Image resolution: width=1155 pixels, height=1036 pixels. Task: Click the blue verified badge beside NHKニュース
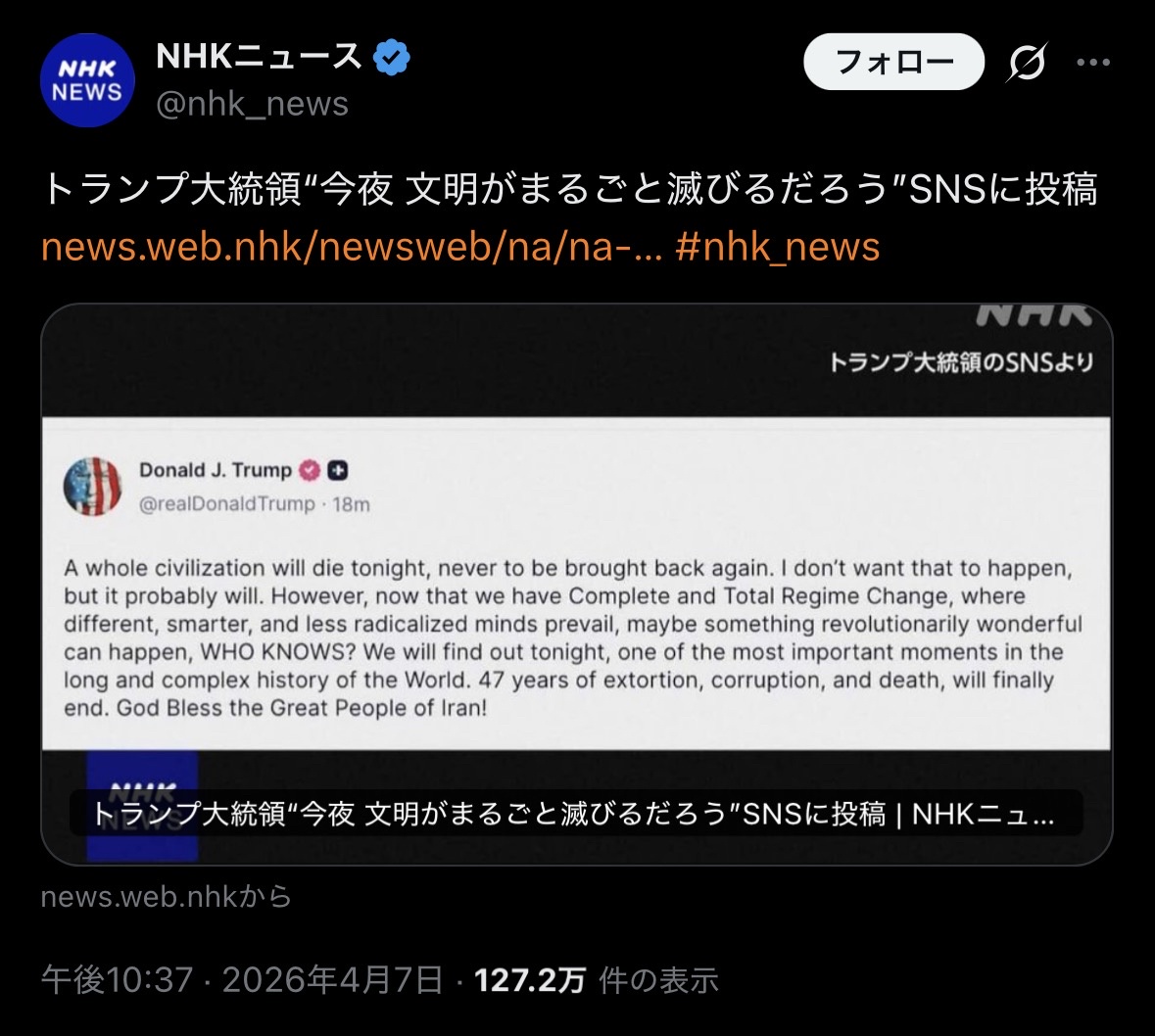[392, 57]
